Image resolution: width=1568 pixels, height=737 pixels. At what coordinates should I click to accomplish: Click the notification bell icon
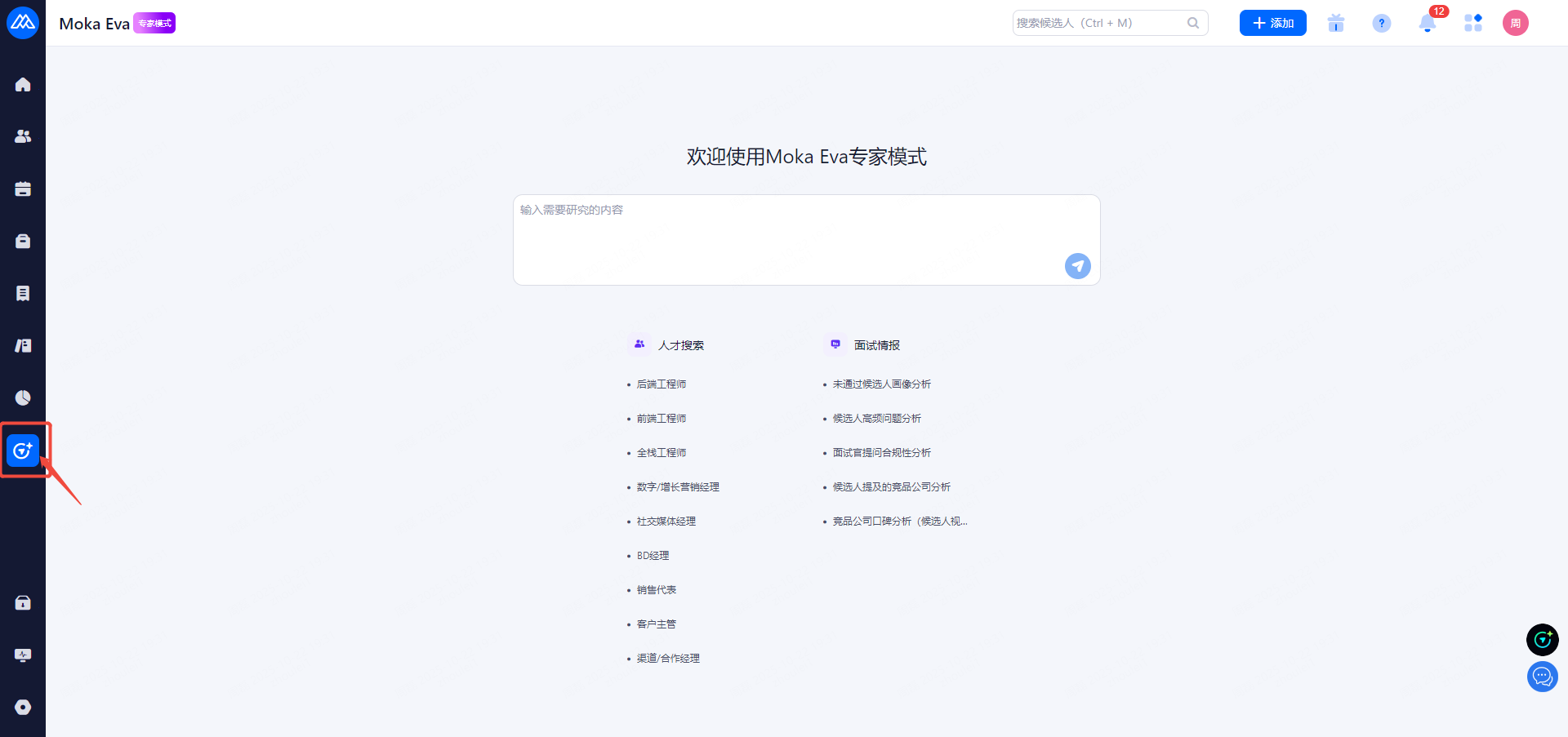(1427, 24)
